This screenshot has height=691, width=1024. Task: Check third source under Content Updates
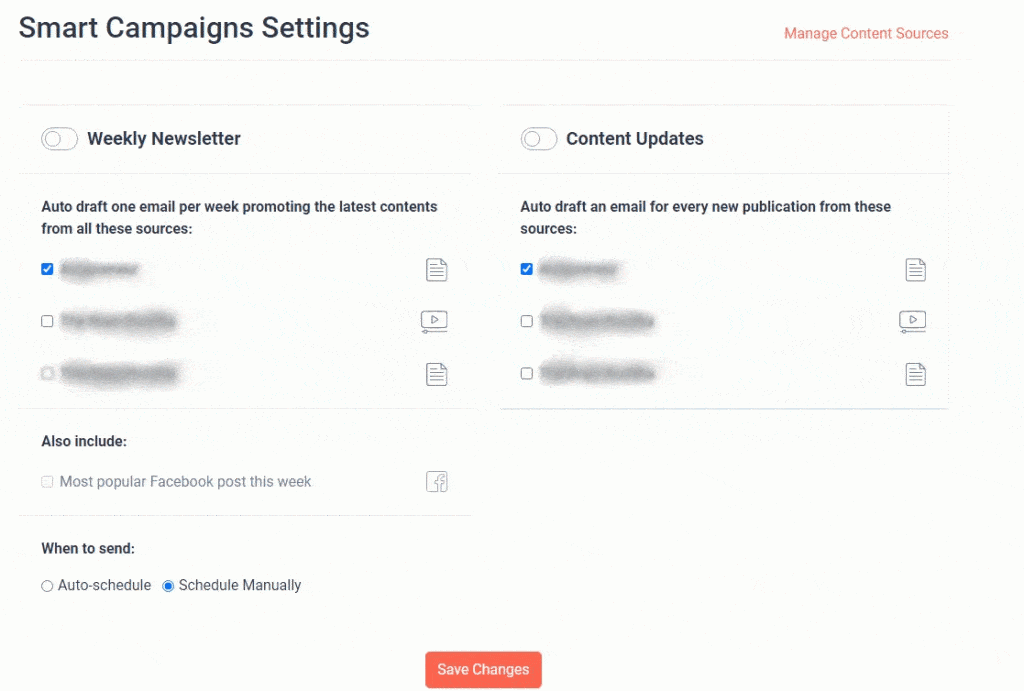[x=527, y=373]
